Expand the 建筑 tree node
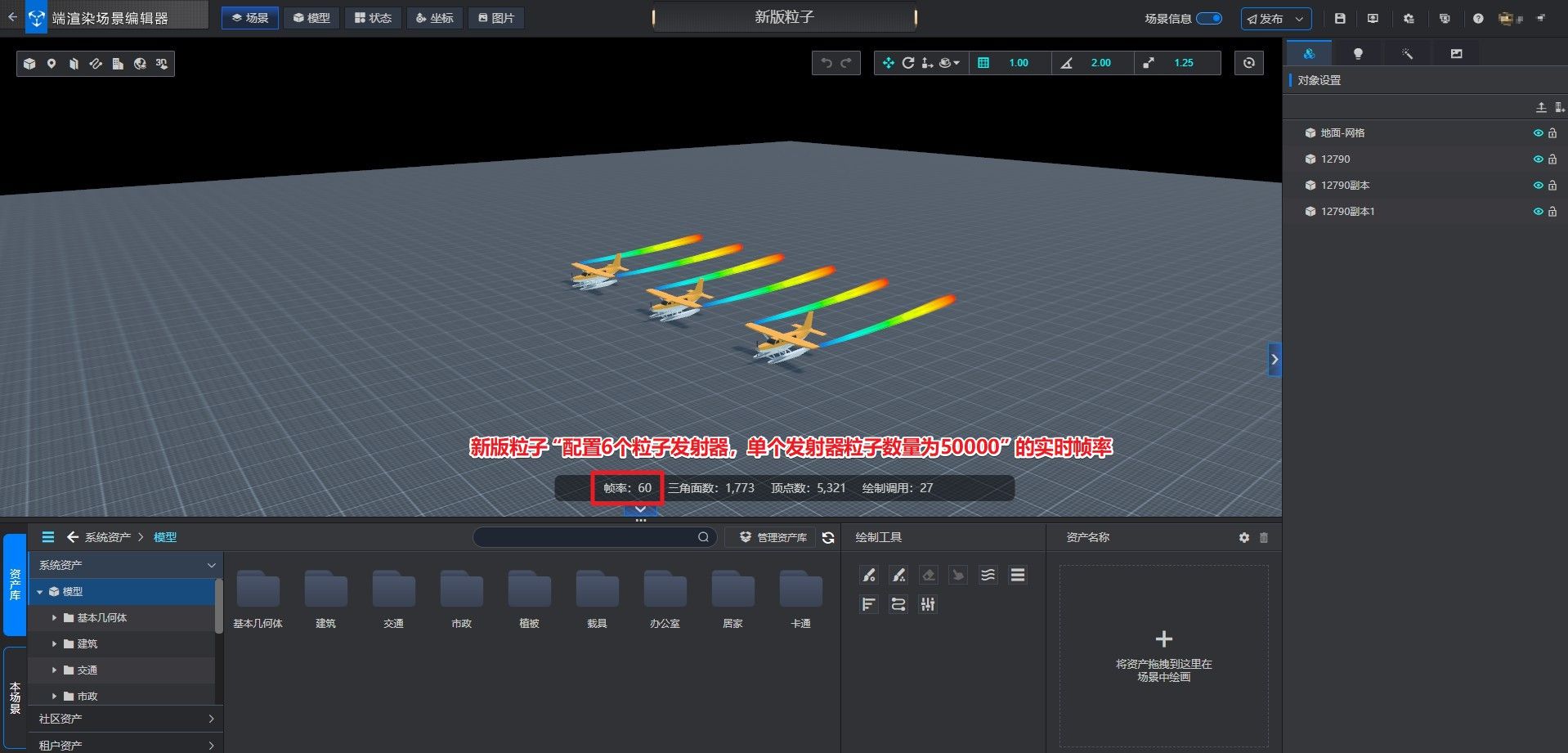 (55, 643)
